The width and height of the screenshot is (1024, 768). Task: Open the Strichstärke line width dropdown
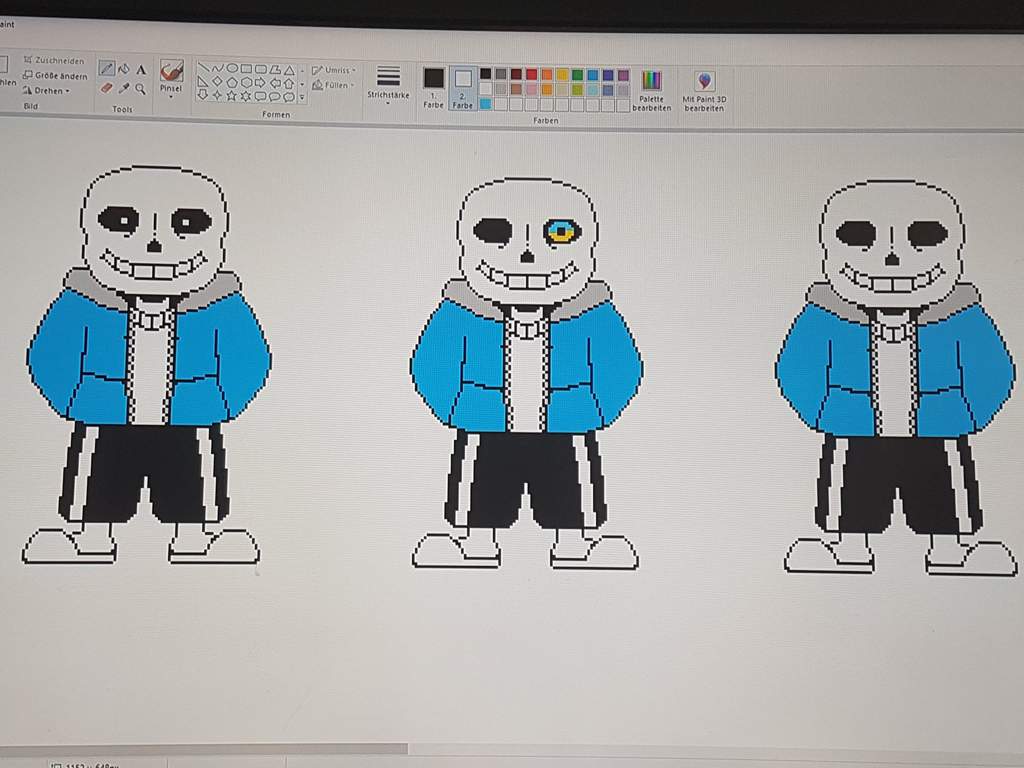tap(388, 84)
